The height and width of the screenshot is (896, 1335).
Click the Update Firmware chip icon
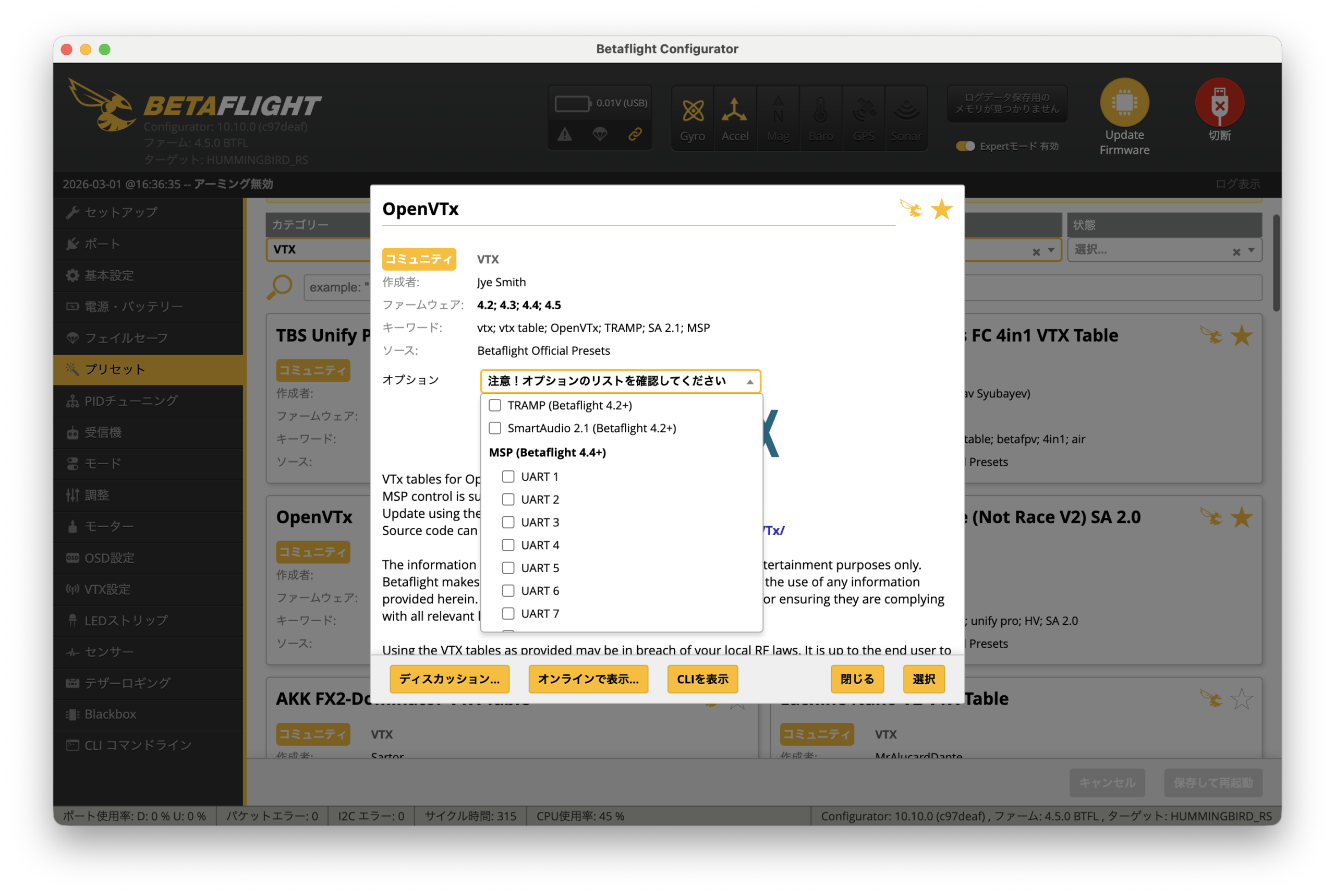coord(1124,103)
